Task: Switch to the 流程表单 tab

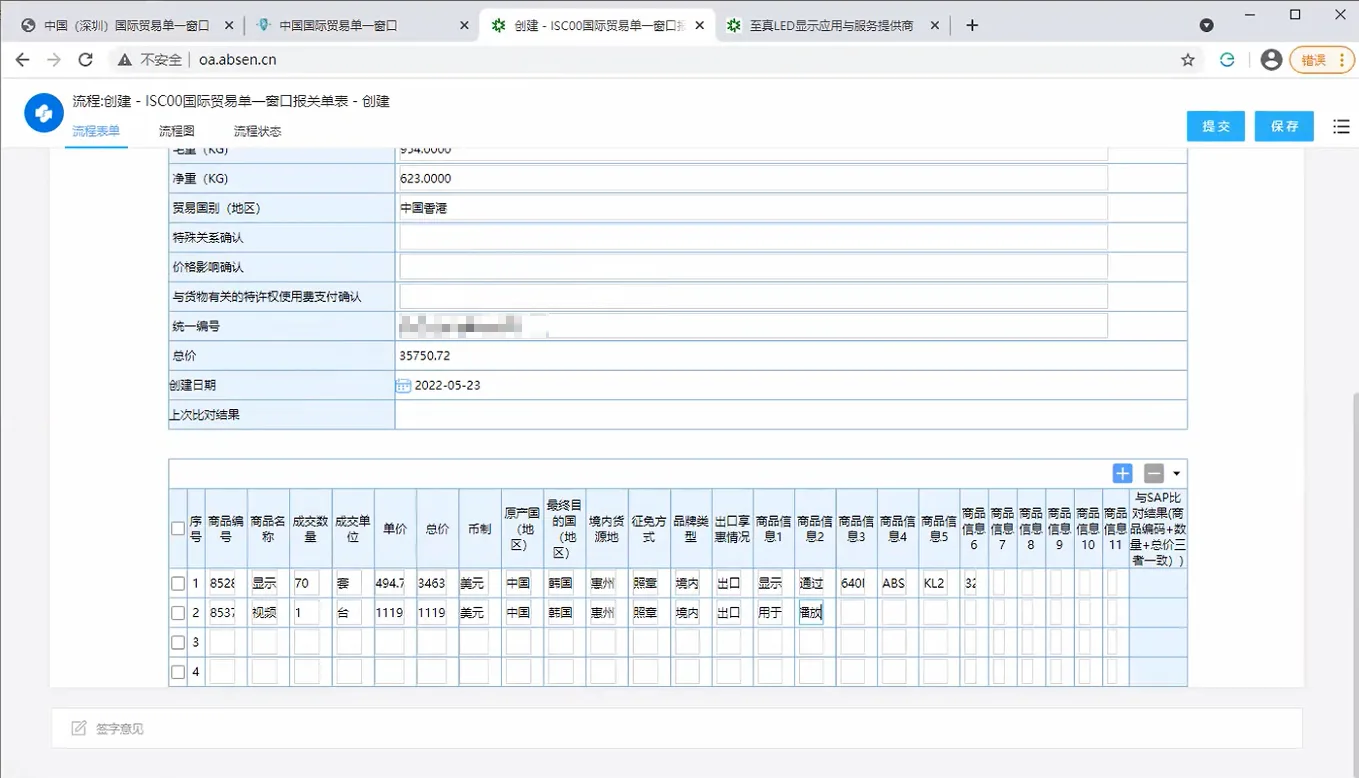Action: [96, 131]
